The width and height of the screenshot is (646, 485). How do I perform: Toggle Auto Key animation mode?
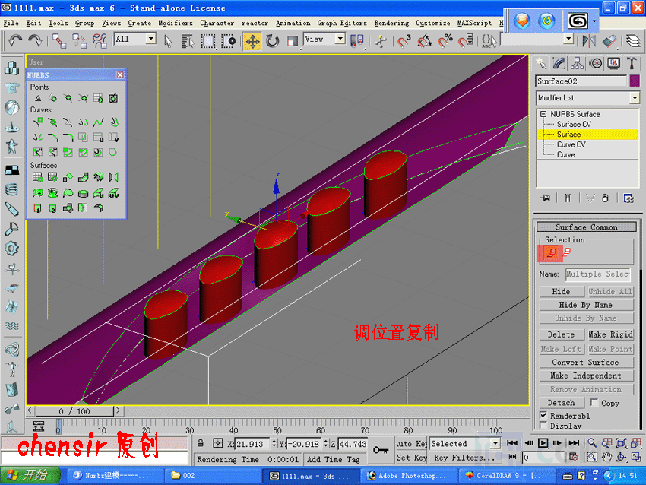pos(411,443)
